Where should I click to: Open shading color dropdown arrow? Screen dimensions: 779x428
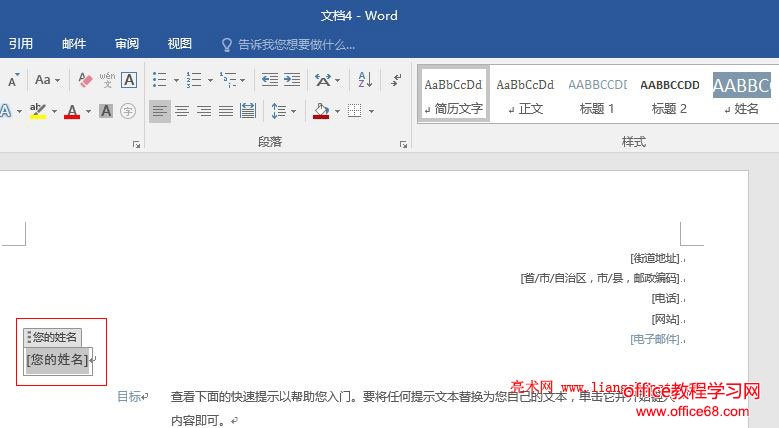coord(337,111)
